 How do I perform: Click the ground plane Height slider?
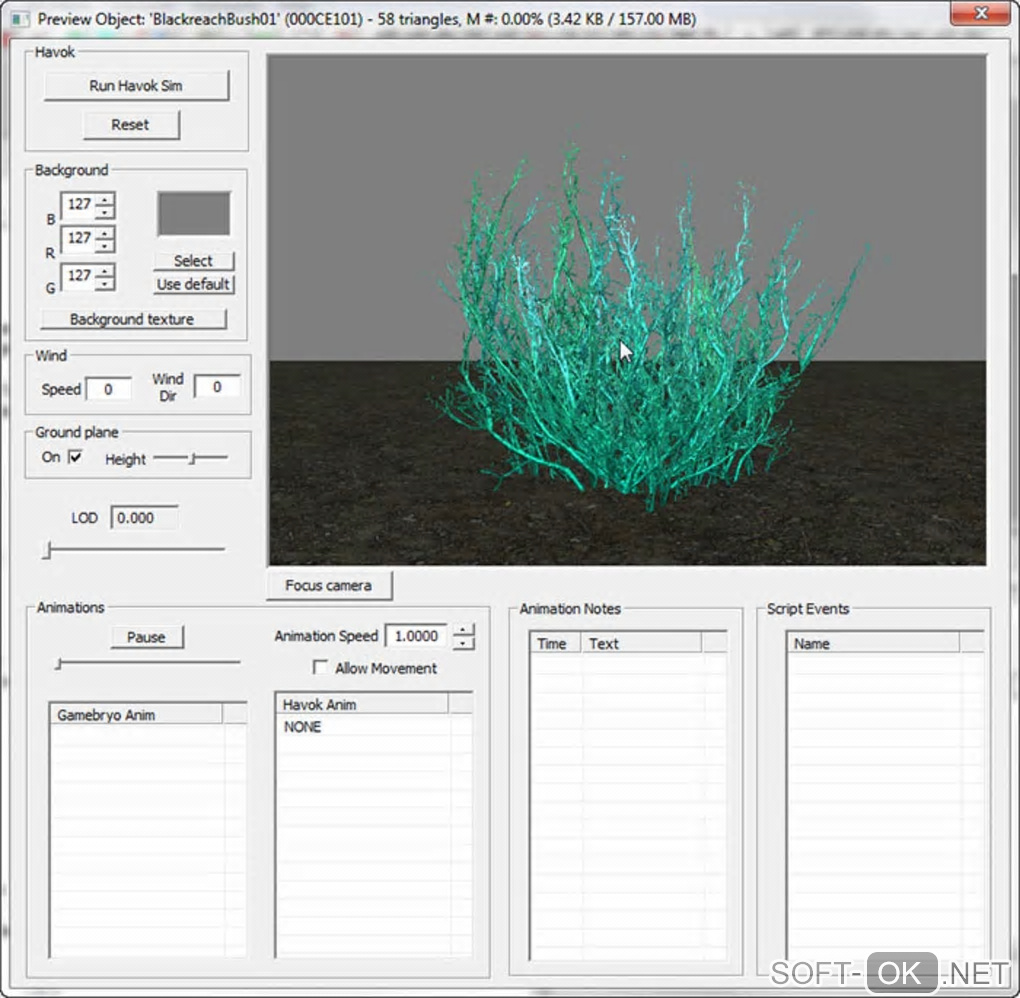[x=191, y=459]
